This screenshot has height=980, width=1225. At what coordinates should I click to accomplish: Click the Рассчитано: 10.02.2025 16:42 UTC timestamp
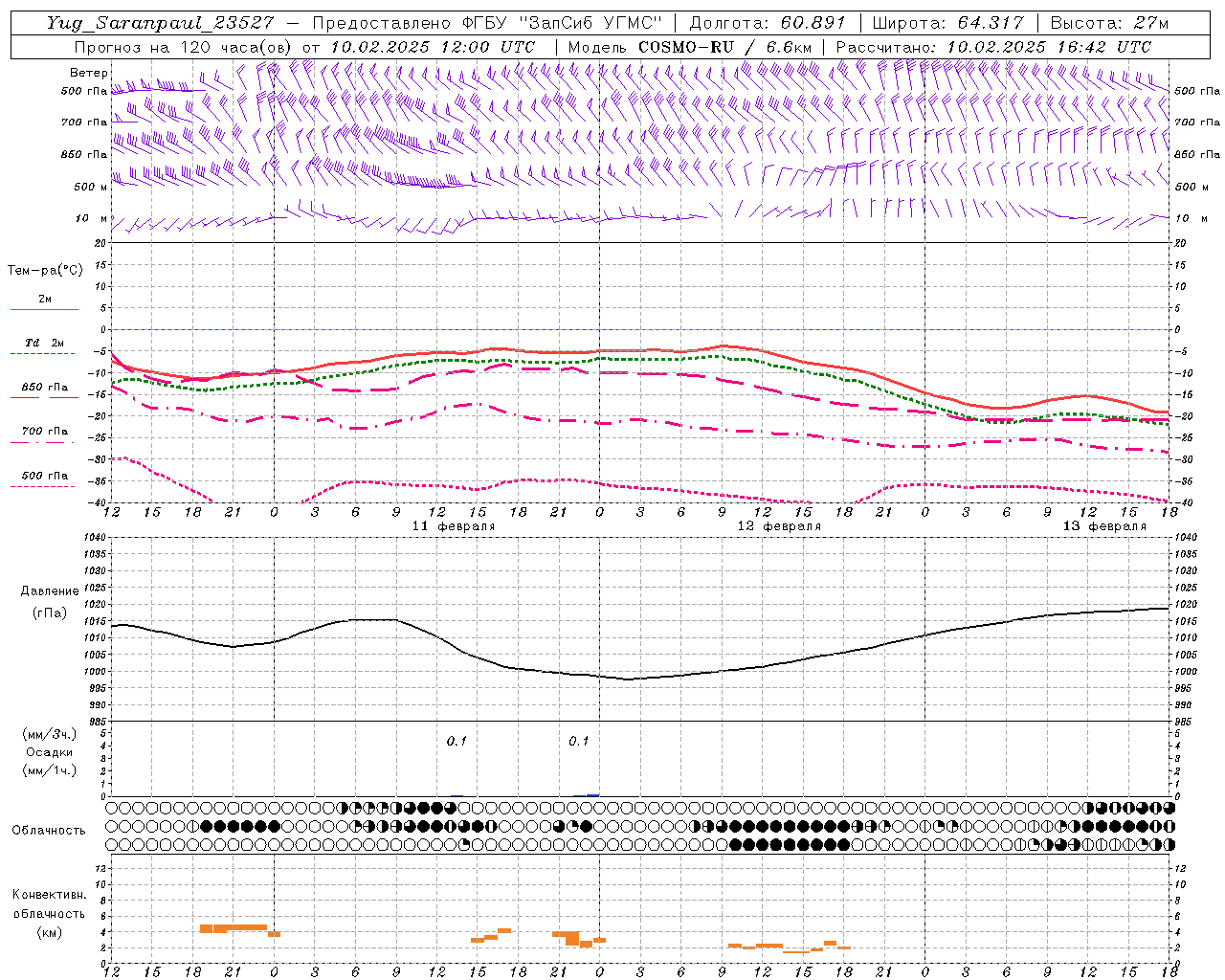(x=993, y=47)
